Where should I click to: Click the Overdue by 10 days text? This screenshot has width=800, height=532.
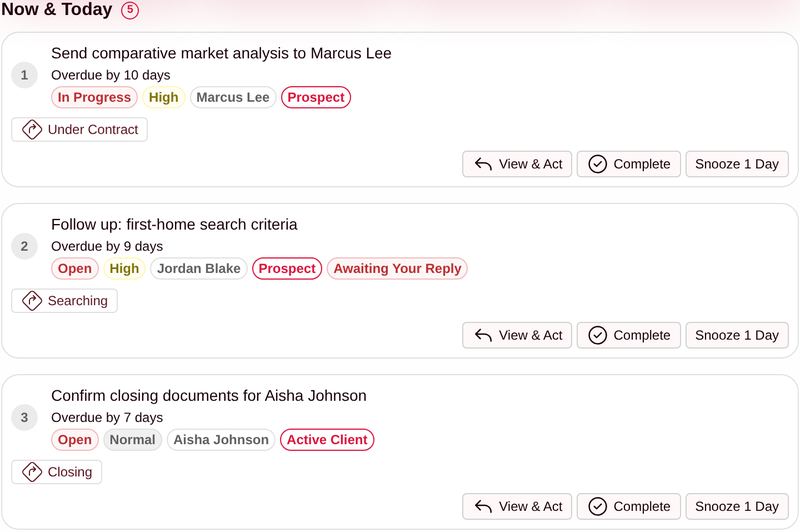tap(111, 75)
